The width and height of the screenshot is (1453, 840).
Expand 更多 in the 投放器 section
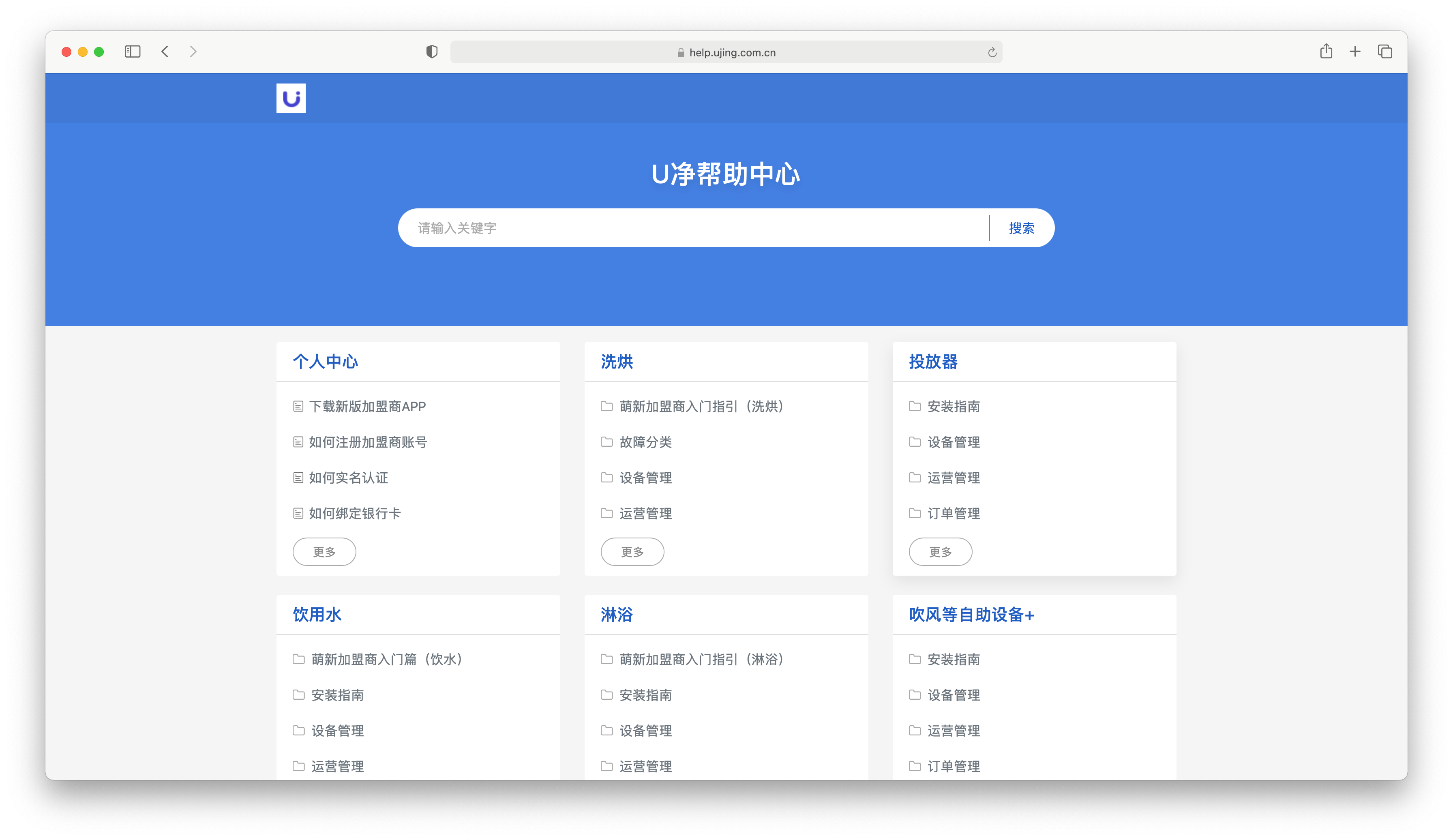[940, 551]
